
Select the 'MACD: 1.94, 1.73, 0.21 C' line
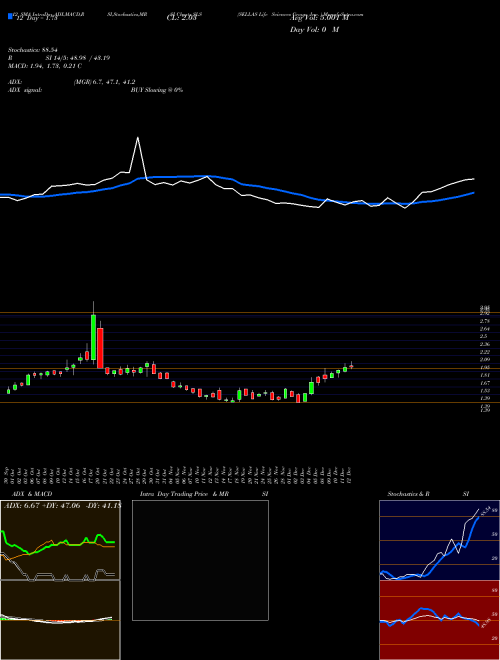(45, 66)
